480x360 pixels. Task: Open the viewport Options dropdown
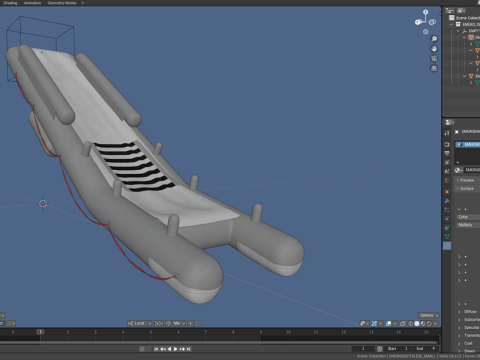point(429,315)
